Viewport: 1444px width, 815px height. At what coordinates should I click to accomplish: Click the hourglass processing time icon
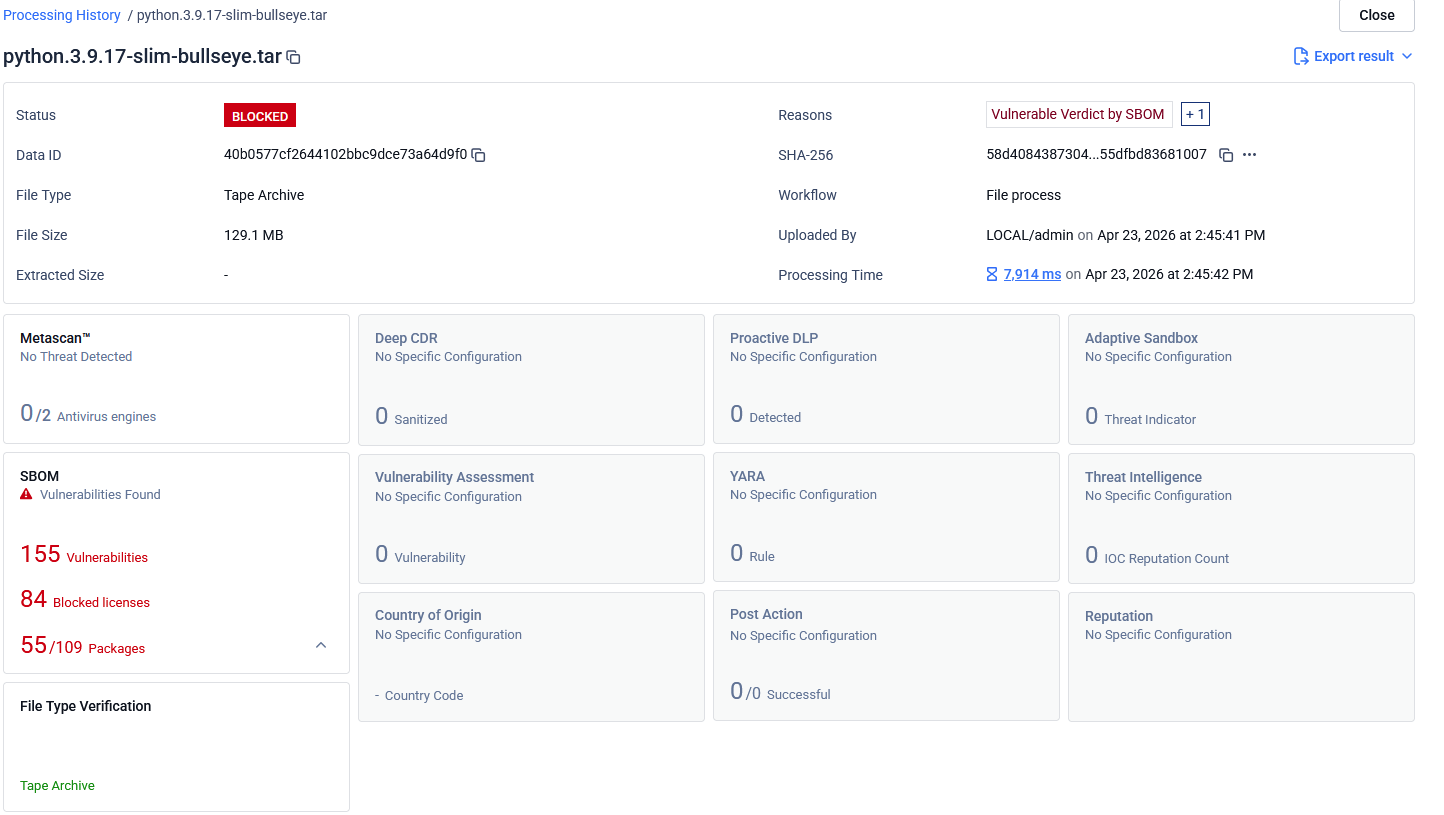pos(992,274)
